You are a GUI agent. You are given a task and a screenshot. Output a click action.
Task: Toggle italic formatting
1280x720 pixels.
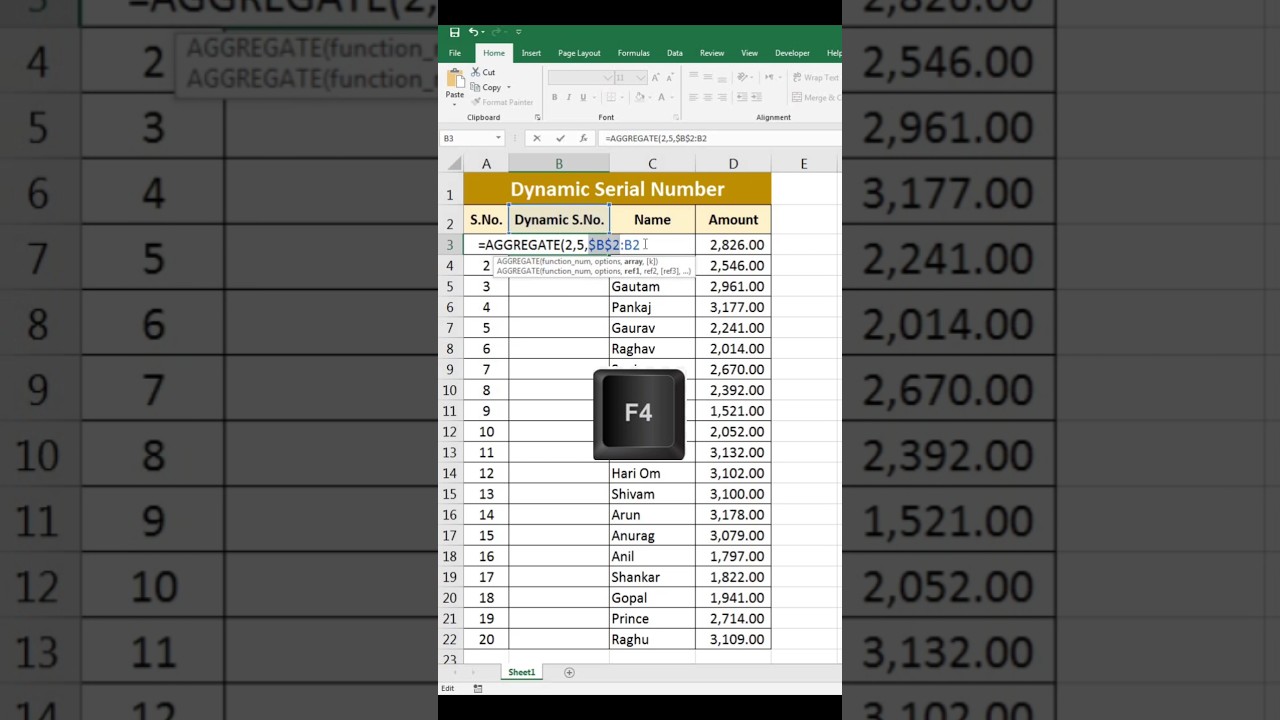[568, 97]
